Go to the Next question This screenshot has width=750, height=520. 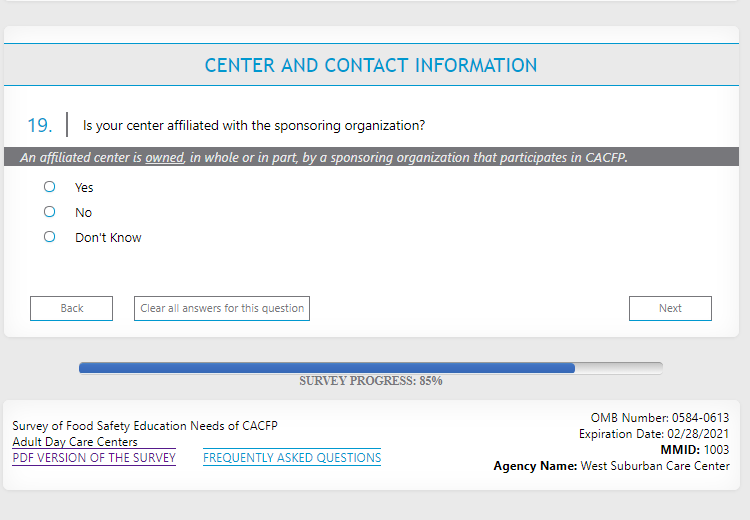coord(670,308)
